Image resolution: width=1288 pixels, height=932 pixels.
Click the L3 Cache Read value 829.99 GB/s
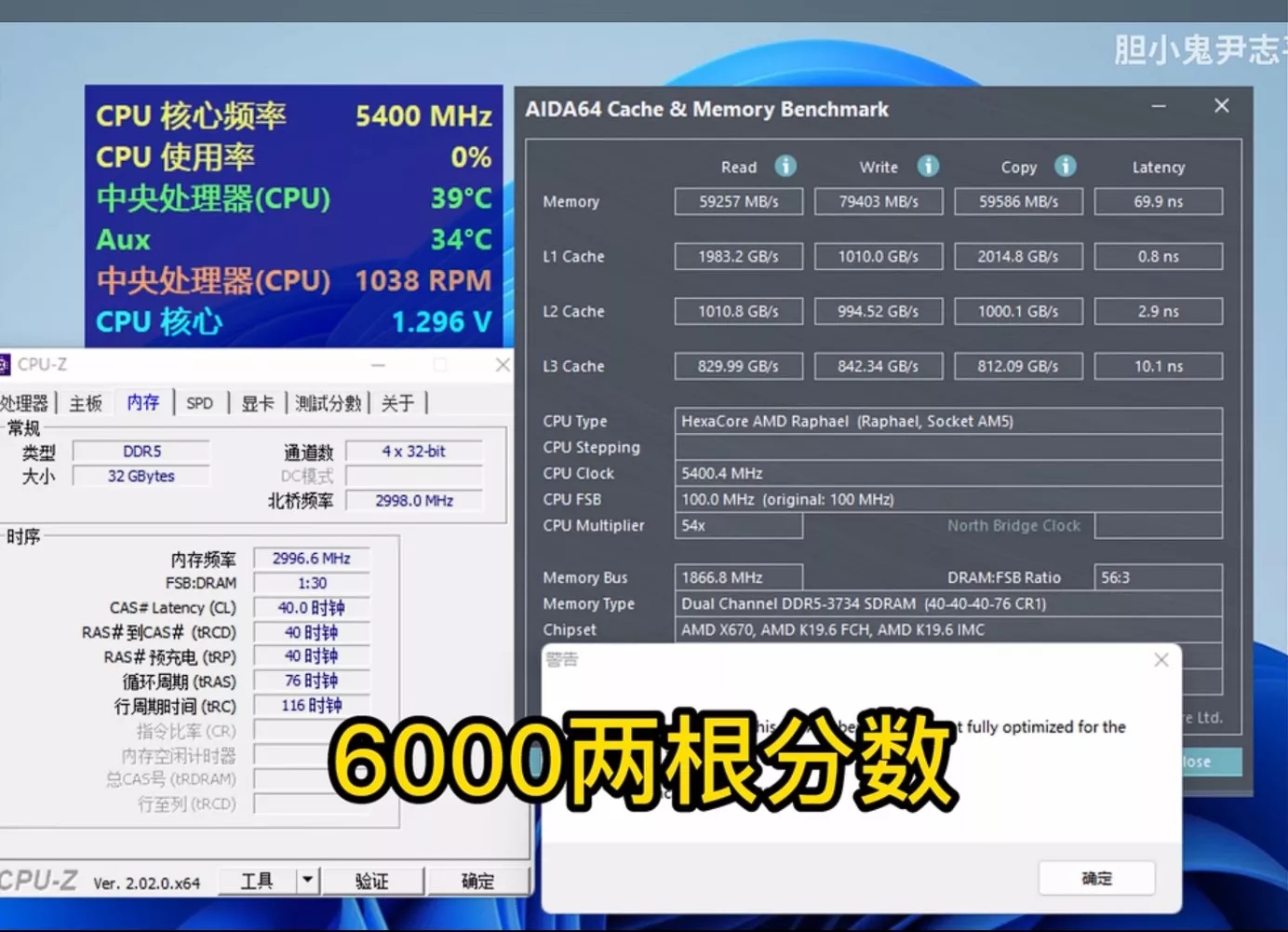pos(739,367)
